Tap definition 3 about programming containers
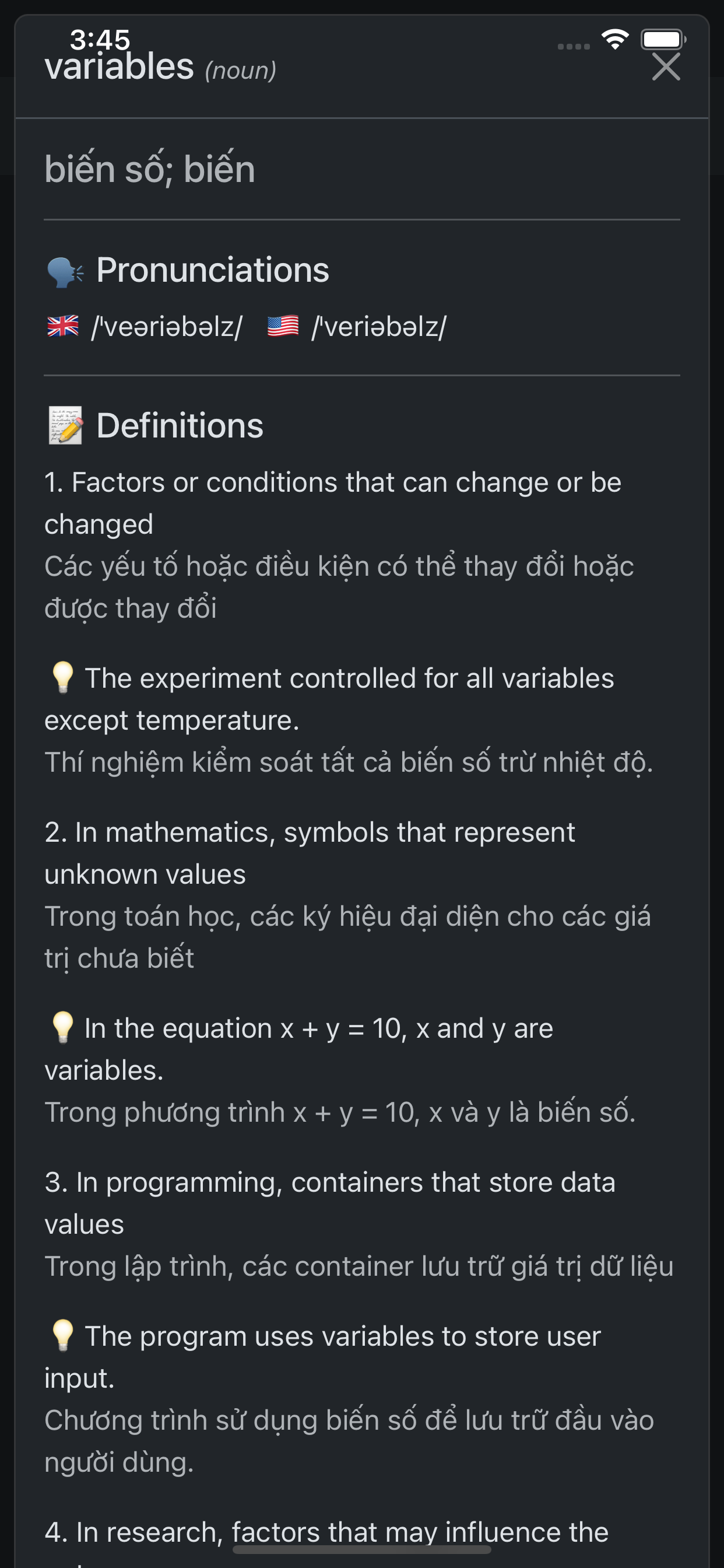This screenshot has width=724, height=1568. (330, 1203)
